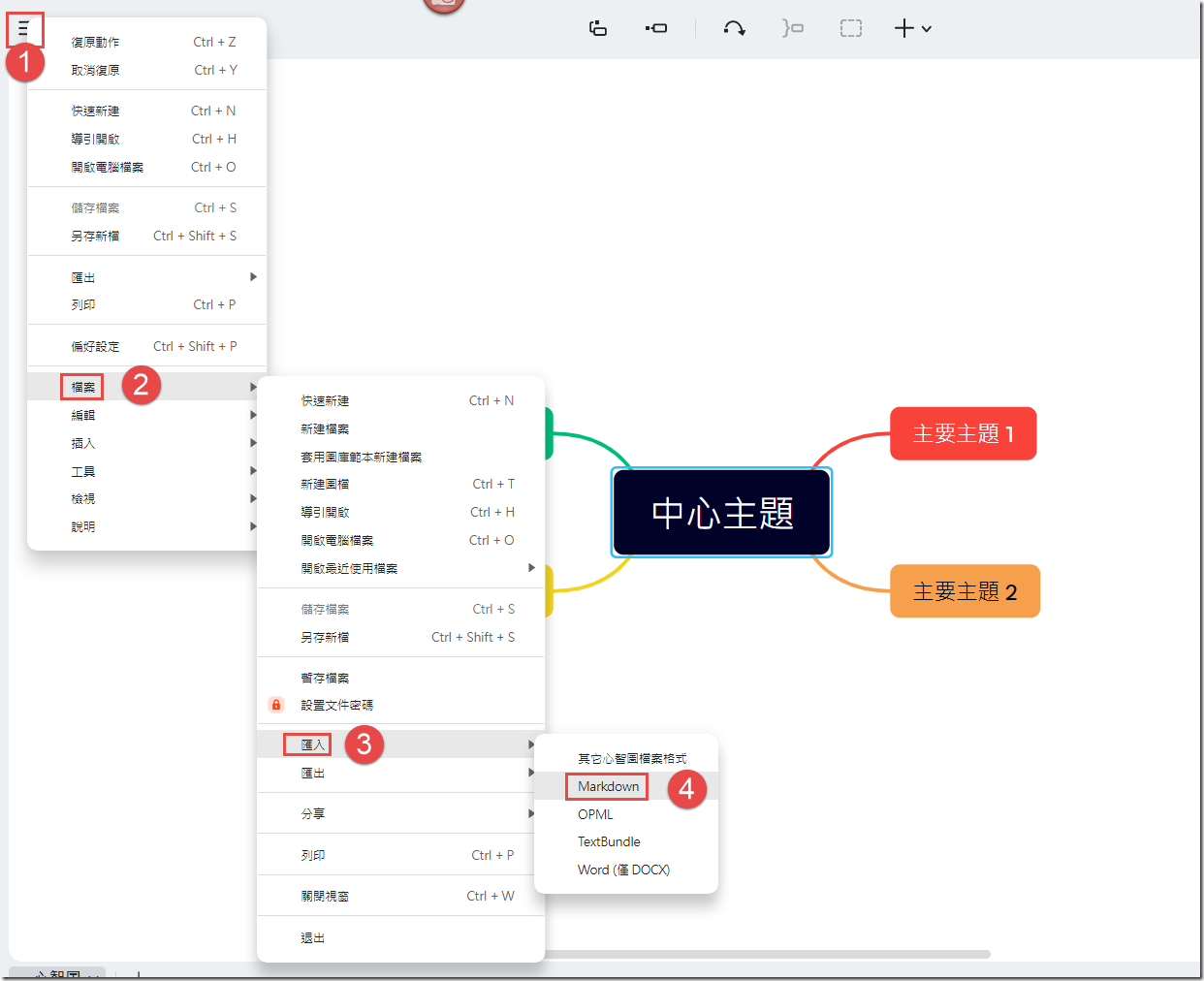Select the 中心主題 central topic node
This screenshot has width=1204, height=981.
[x=721, y=512]
